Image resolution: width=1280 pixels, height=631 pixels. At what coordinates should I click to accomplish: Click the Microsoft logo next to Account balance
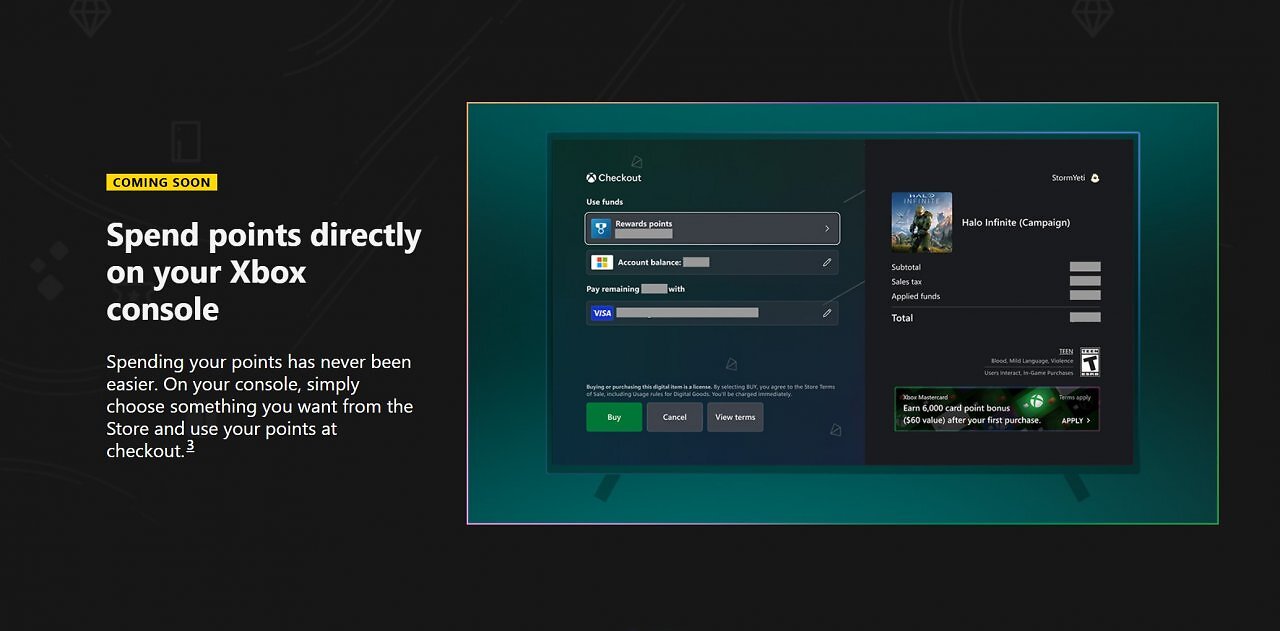(602, 262)
